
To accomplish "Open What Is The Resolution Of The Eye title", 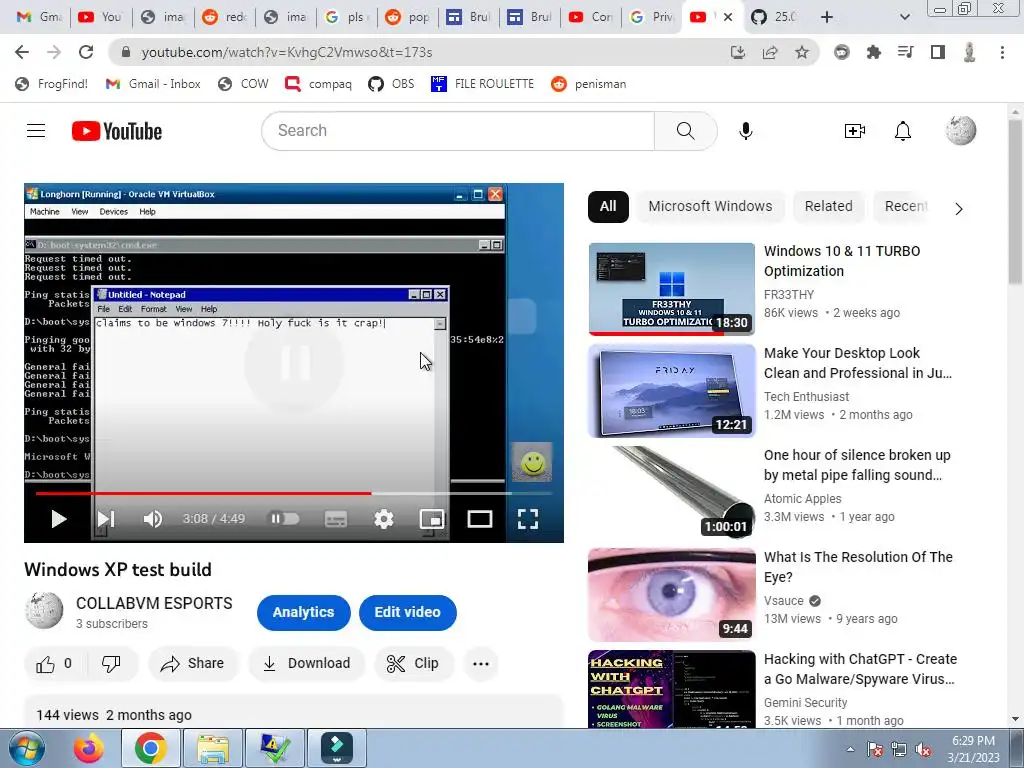I will 858,567.
